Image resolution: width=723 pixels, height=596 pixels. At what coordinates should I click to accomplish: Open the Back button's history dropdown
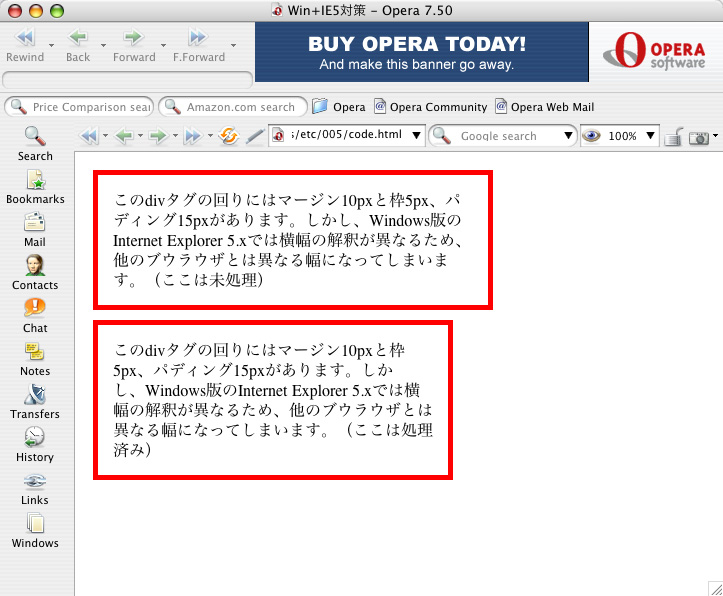103,45
